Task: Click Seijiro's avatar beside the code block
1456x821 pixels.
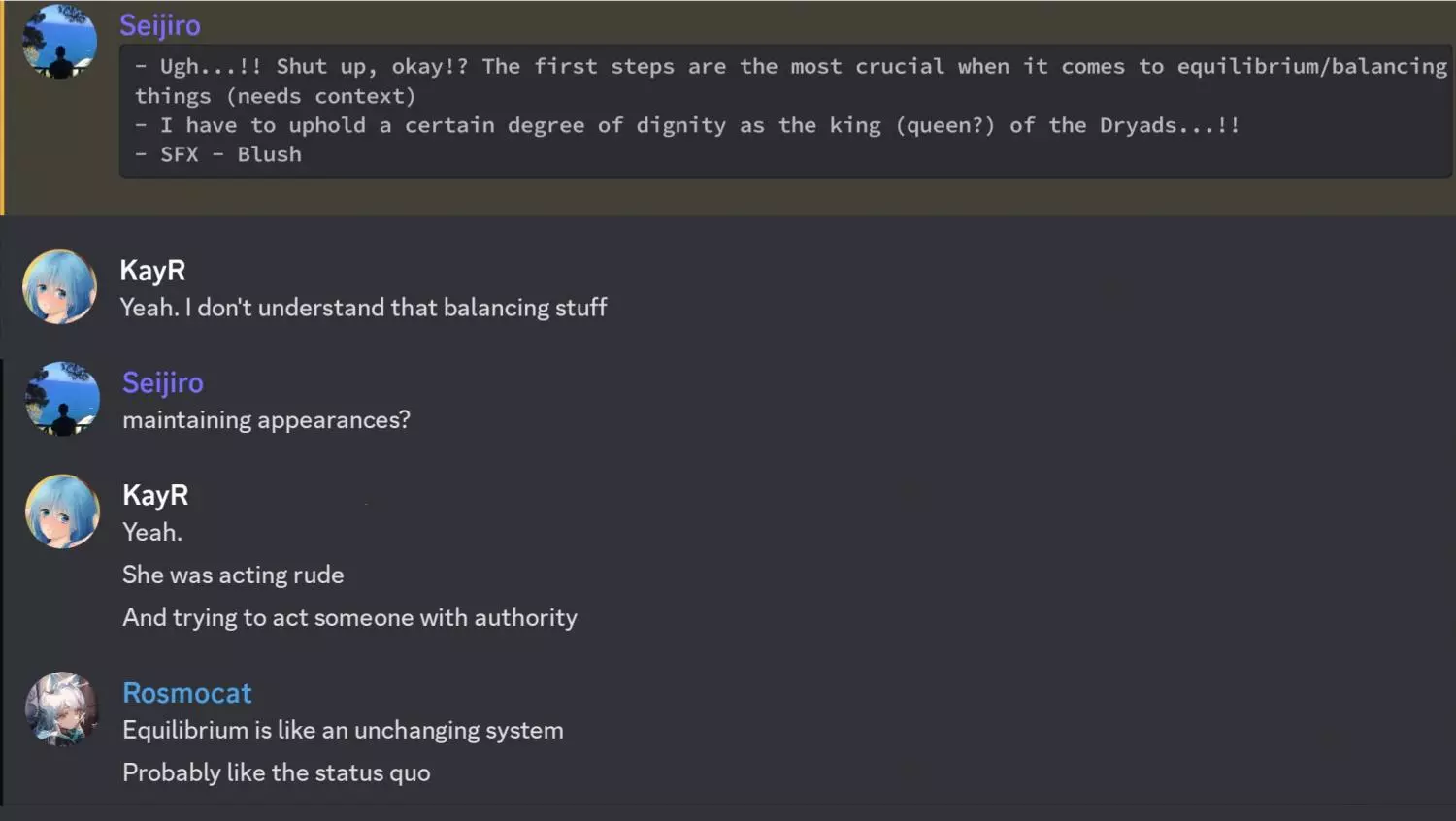Action: [x=60, y=42]
